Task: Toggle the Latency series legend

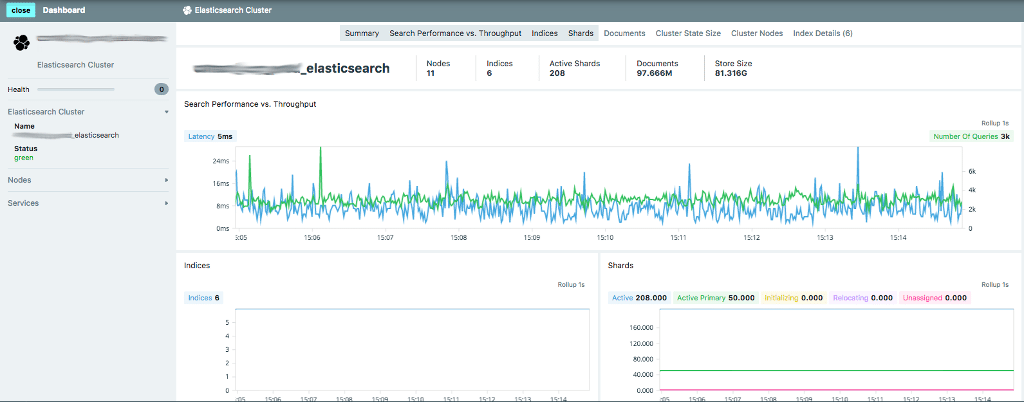Action: 210,136
